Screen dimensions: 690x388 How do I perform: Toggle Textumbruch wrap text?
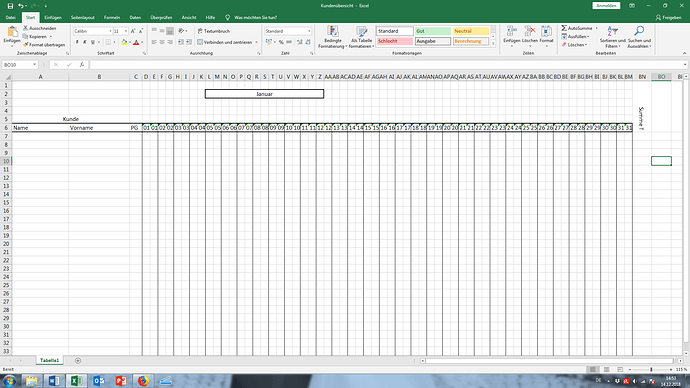click(214, 31)
